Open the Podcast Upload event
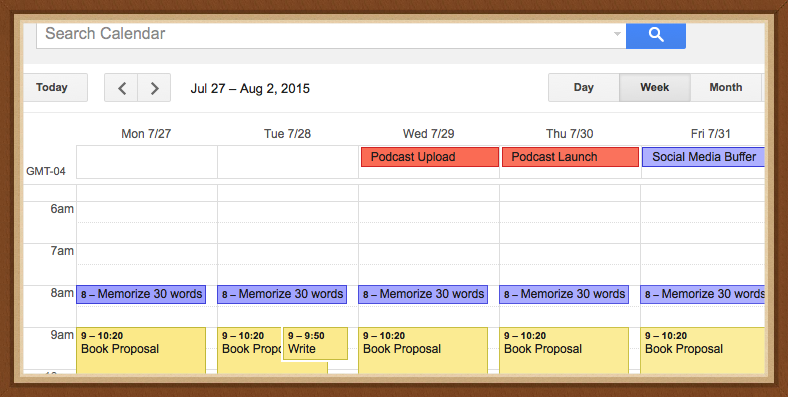 click(430, 157)
